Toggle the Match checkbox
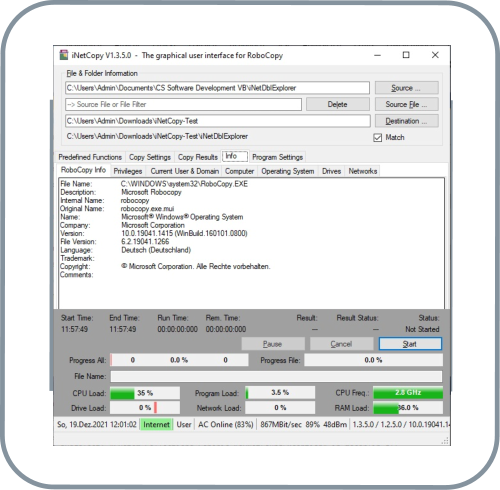Screen dimensions: 500x490 [377, 137]
